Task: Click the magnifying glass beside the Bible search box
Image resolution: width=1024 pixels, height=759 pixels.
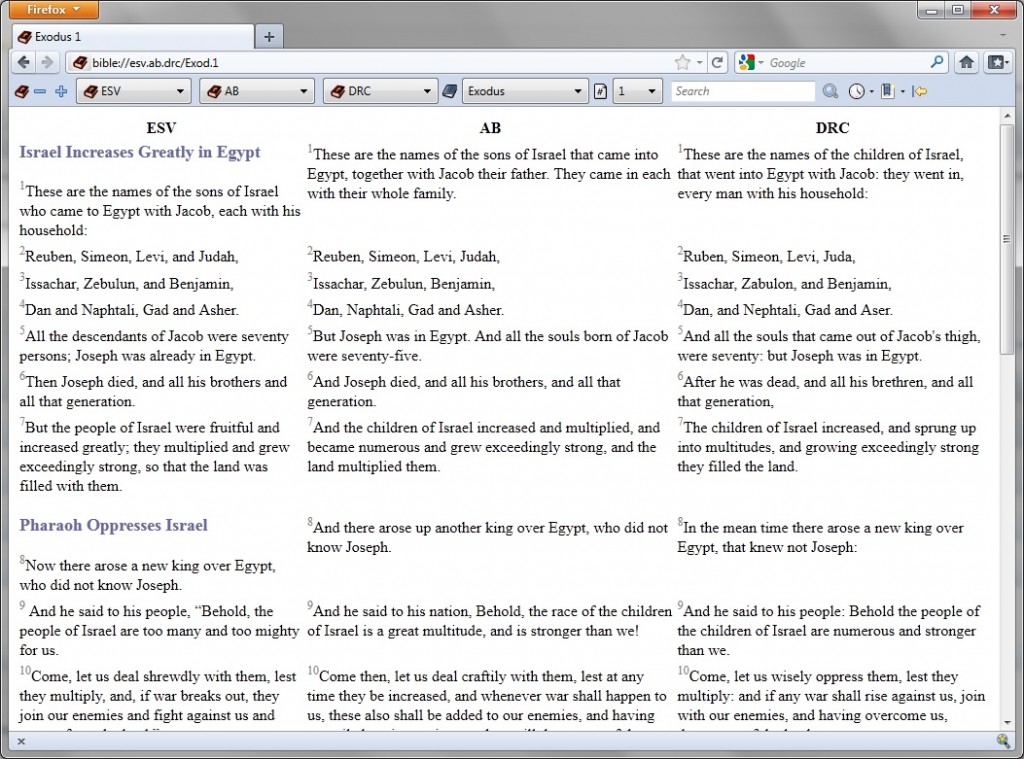Action: (x=830, y=92)
